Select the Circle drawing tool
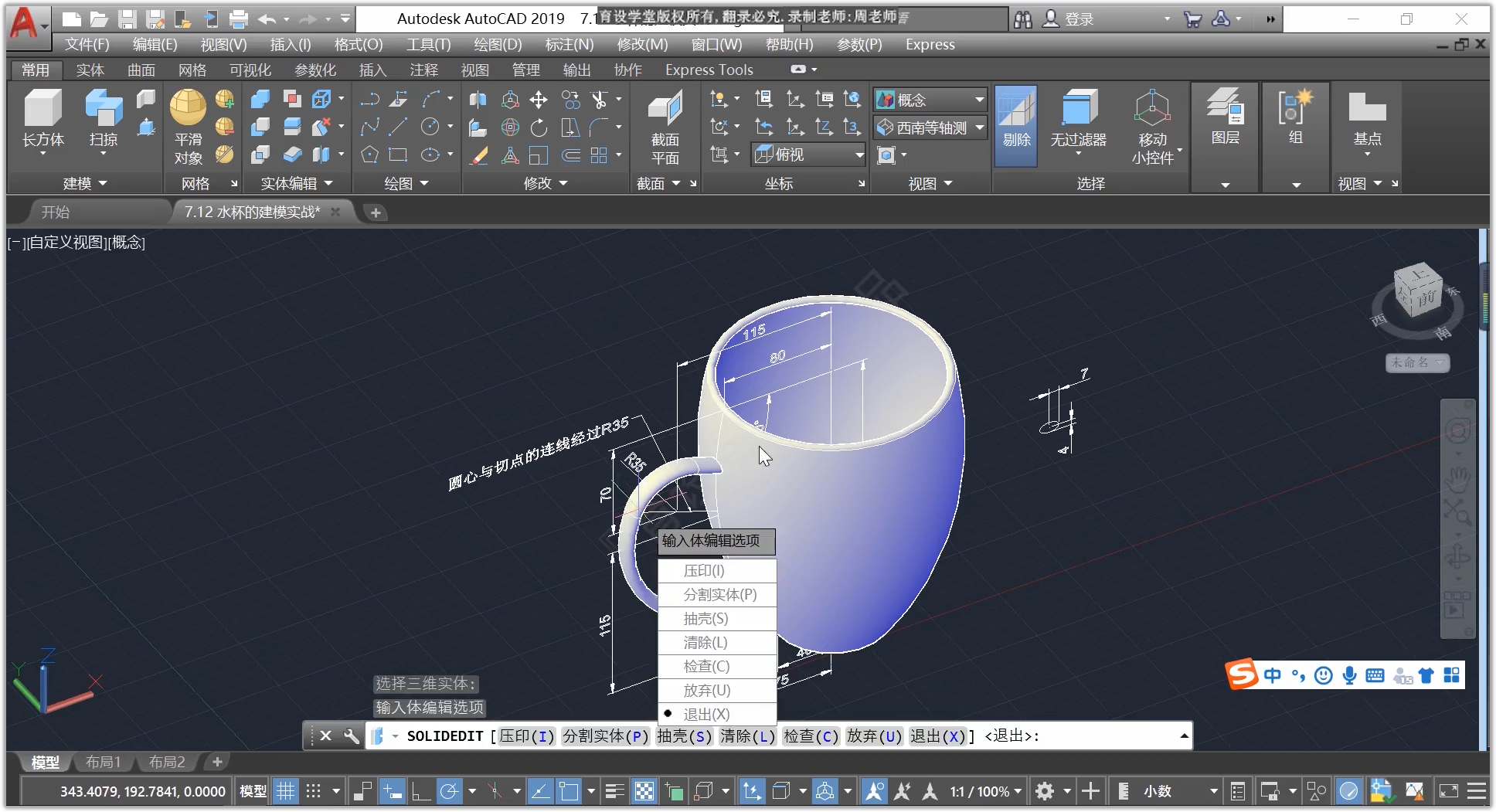The image size is (1496, 812). (430, 127)
